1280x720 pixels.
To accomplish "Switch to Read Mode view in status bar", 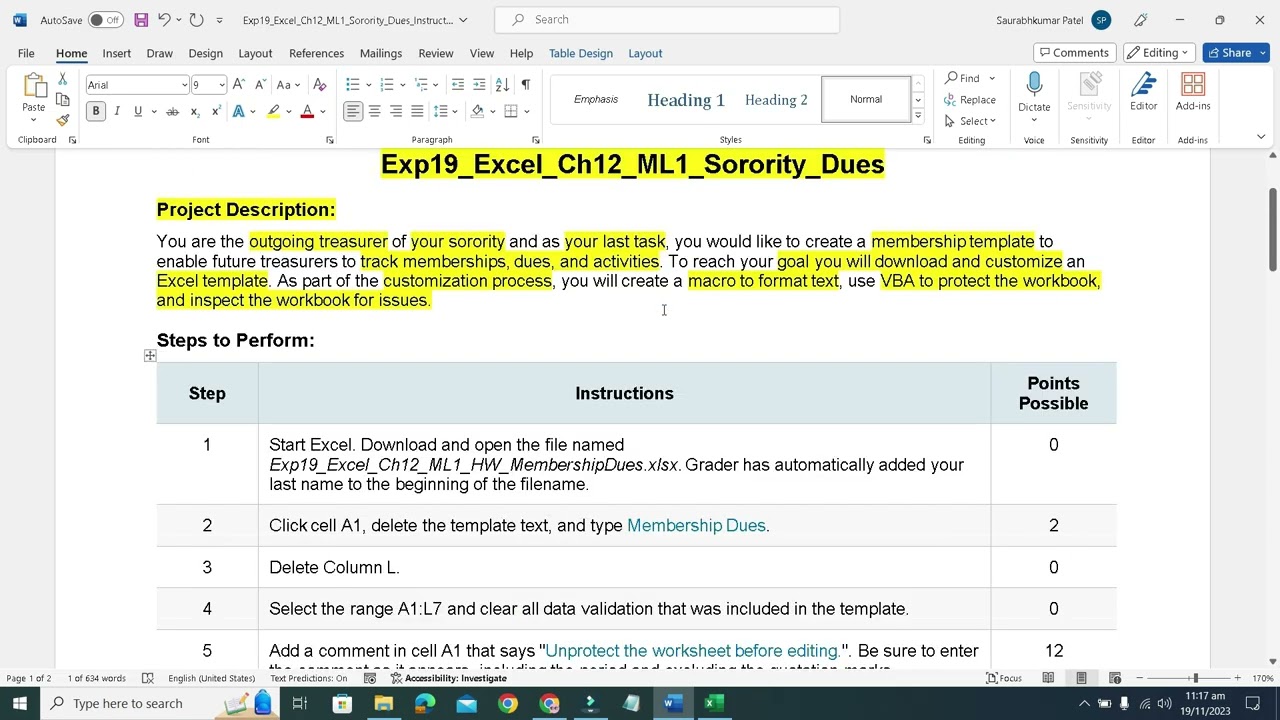I will tap(1048, 678).
